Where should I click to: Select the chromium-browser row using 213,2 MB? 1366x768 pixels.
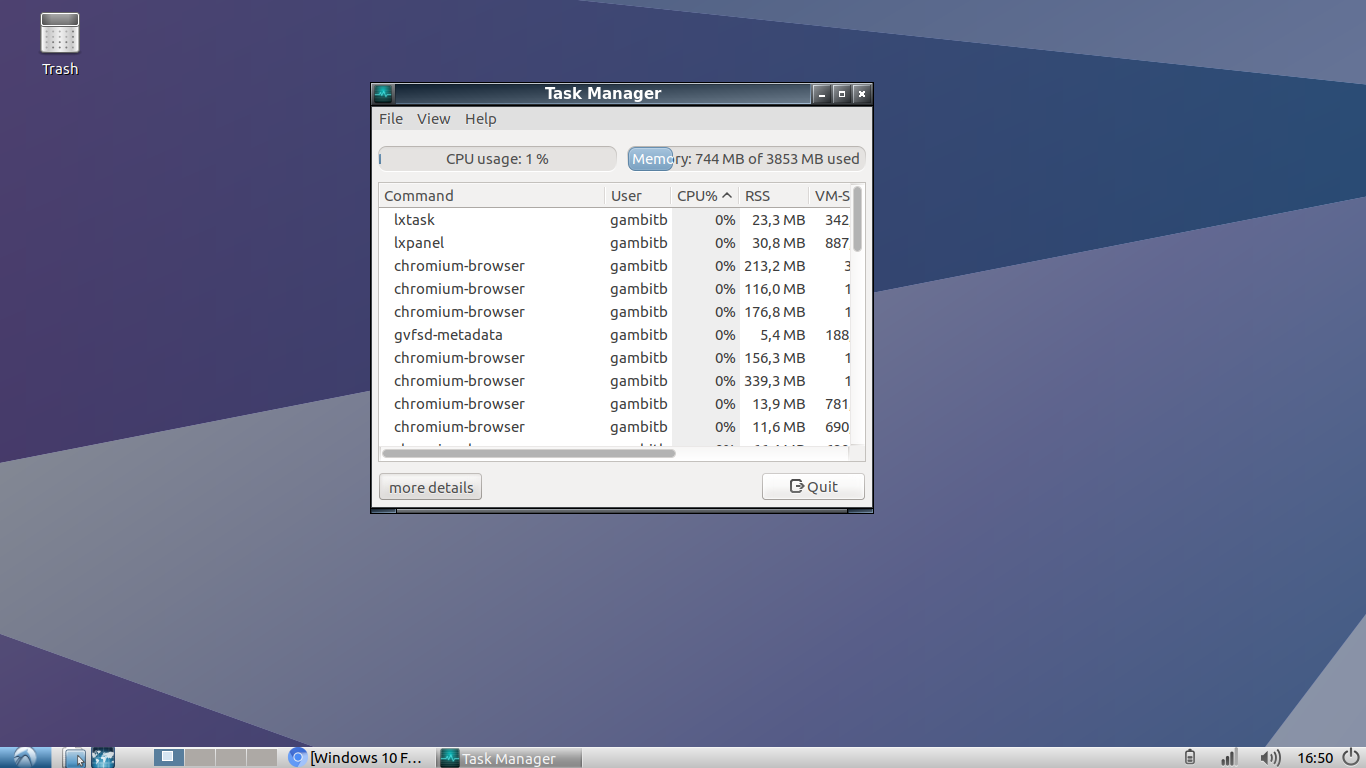click(615, 266)
